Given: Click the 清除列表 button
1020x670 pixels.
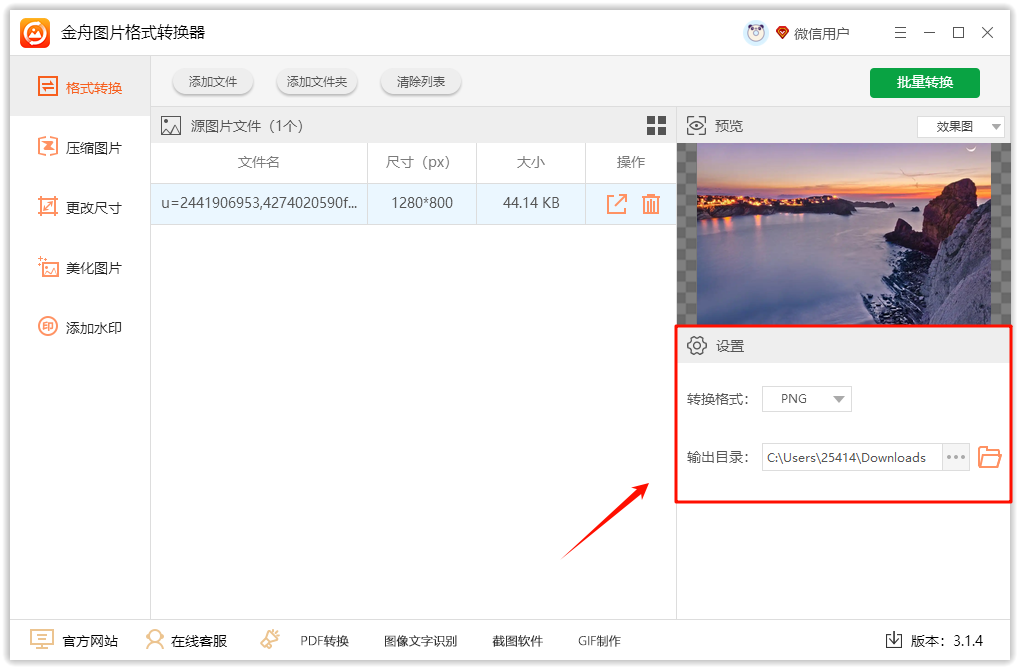Looking at the screenshot, I should pyautogui.click(x=421, y=82).
